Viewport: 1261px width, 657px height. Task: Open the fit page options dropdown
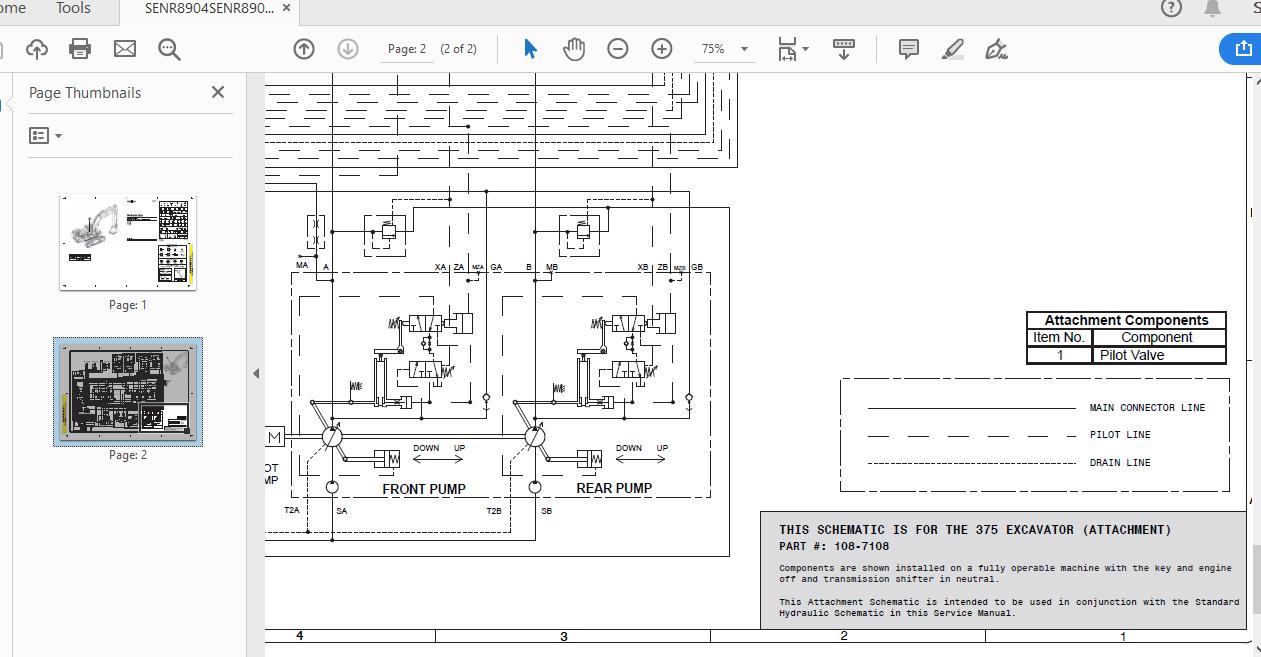[793, 48]
